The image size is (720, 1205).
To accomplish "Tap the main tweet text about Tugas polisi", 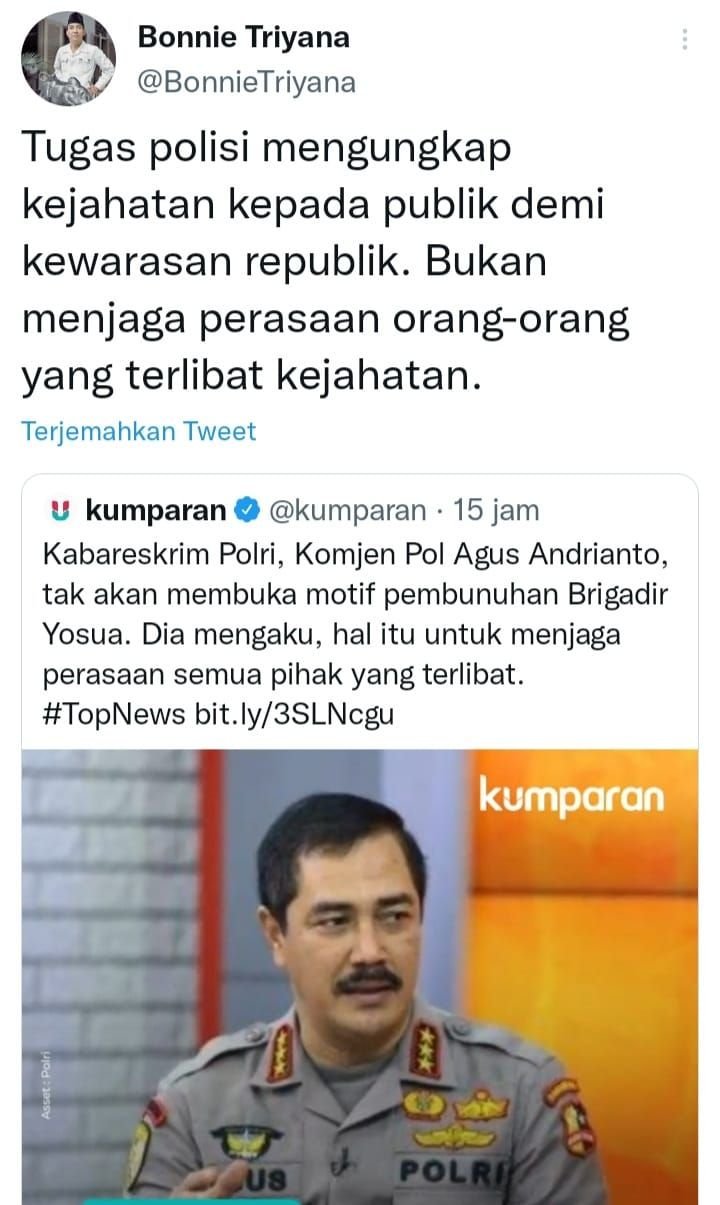I will (326, 262).
